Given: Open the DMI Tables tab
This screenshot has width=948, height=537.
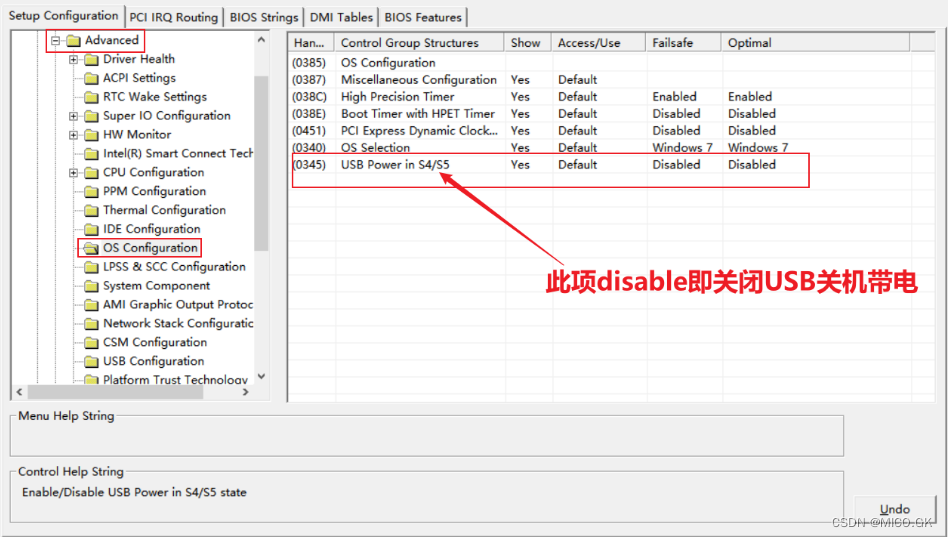Looking at the screenshot, I should (x=341, y=18).
